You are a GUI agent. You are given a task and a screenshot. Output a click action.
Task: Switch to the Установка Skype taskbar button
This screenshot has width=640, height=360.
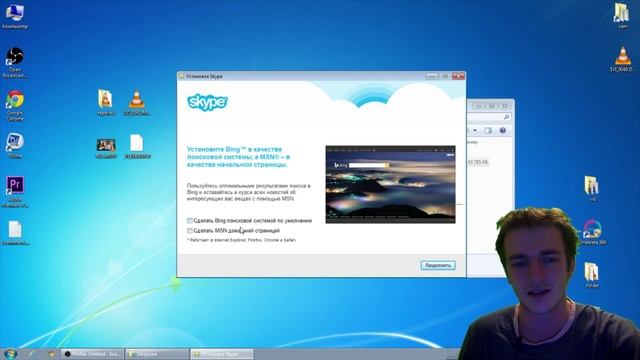click(x=222, y=354)
